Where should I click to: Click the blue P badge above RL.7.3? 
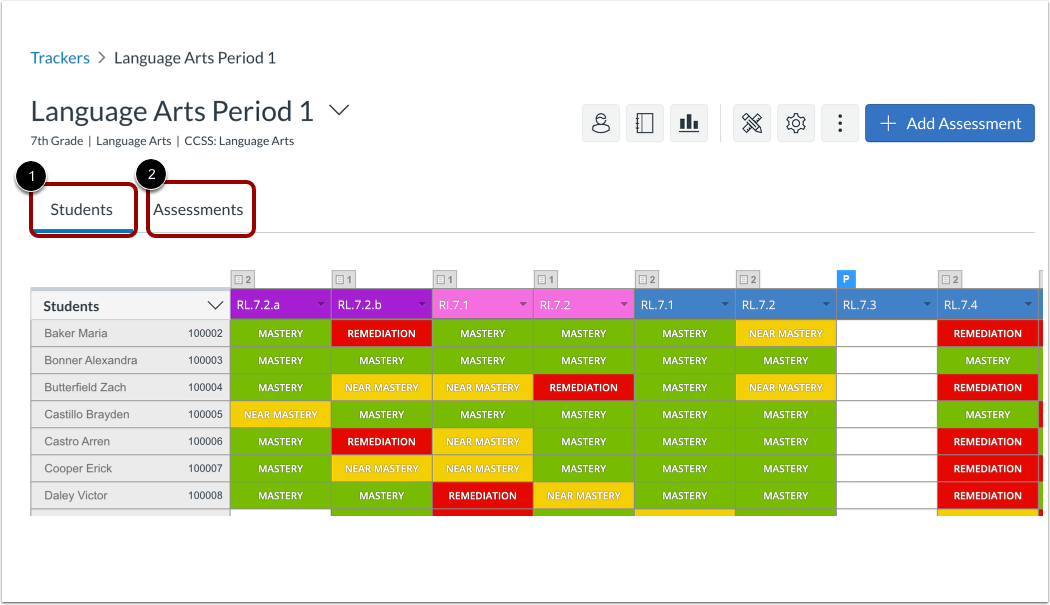[x=846, y=279]
